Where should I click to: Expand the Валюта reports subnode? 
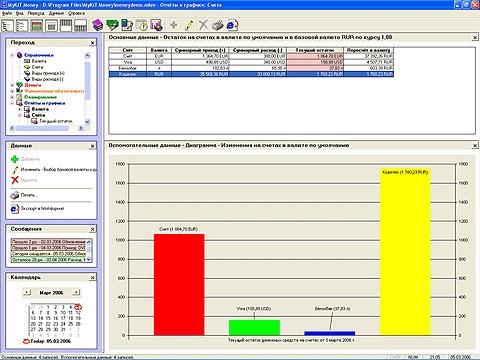[20, 109]
